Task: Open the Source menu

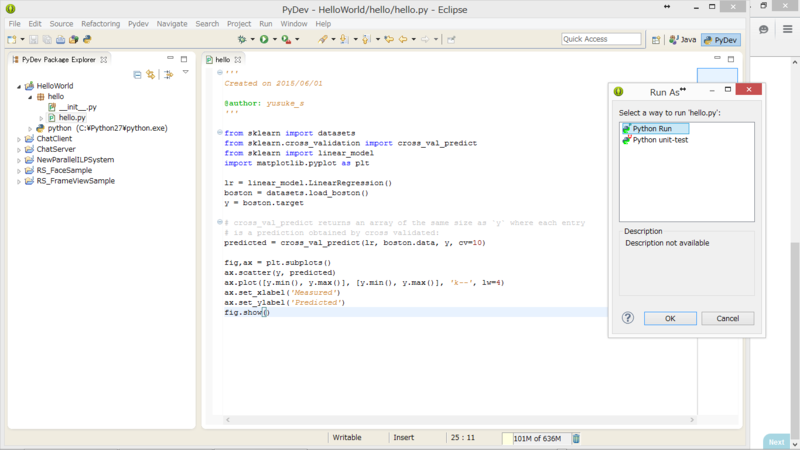Action: [x=61, y=23]
